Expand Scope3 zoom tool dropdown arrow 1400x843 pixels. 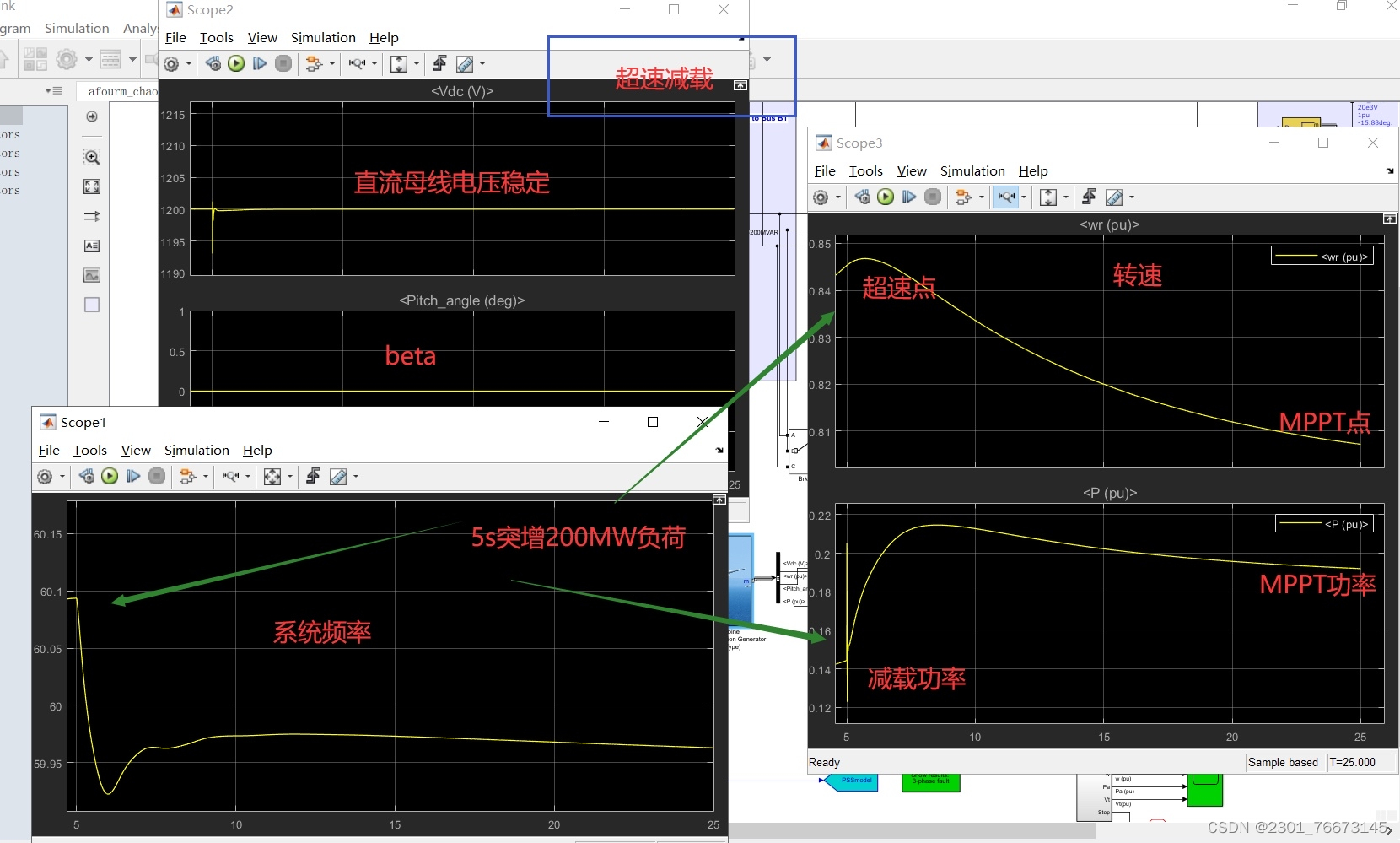pyautogui.click(x=1024, y=197)
